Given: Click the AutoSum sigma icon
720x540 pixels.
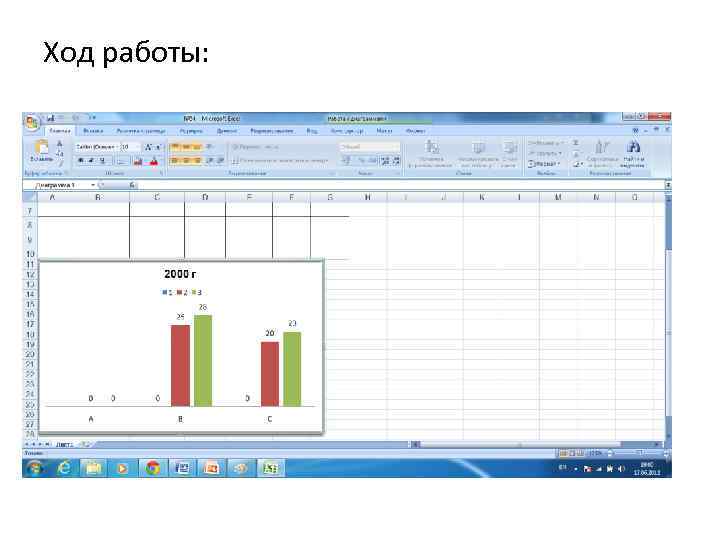Looking at the screenshot, I should pos(576,143).
